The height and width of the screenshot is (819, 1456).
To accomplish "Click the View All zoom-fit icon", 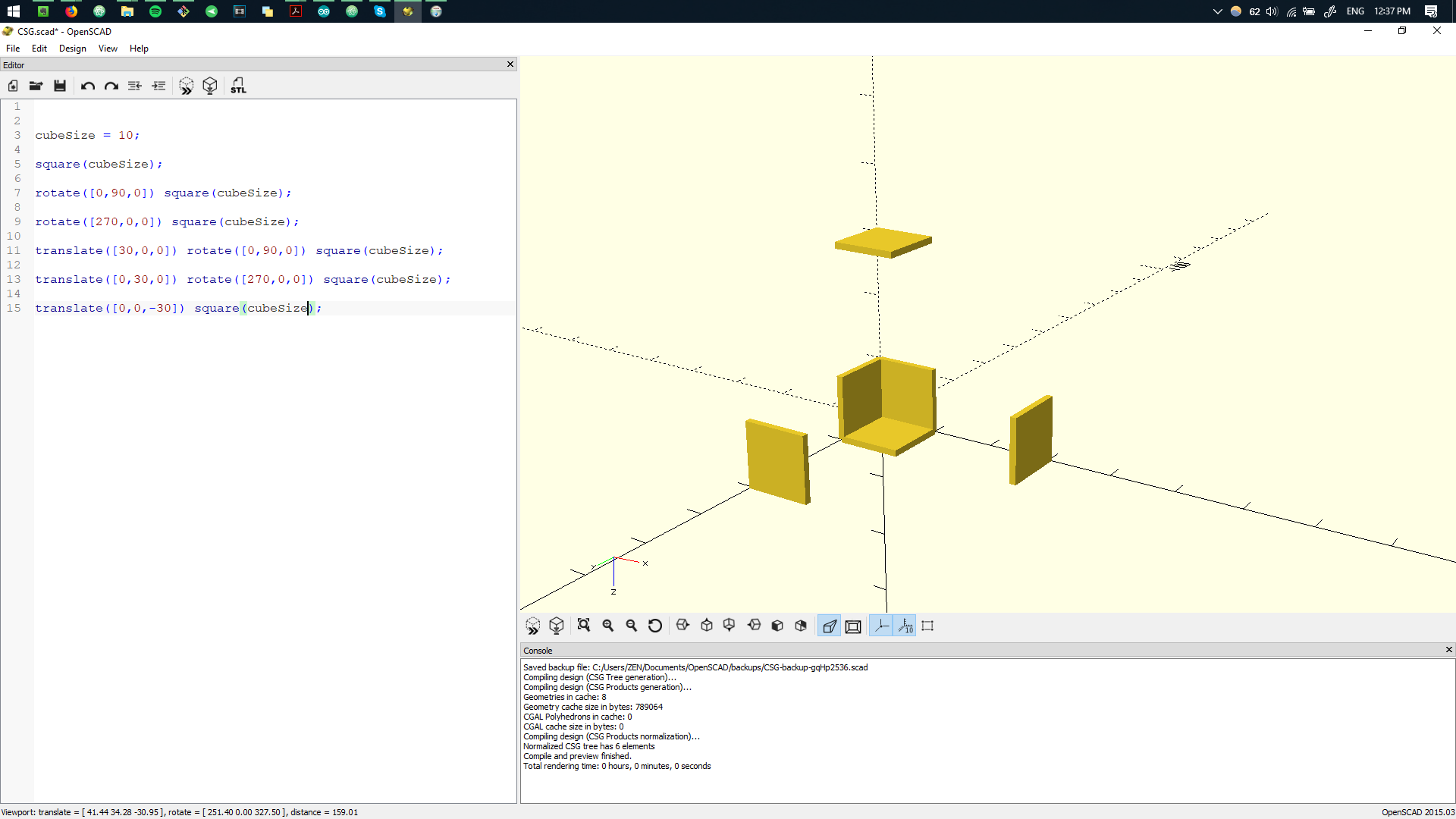I will [584, 626].
